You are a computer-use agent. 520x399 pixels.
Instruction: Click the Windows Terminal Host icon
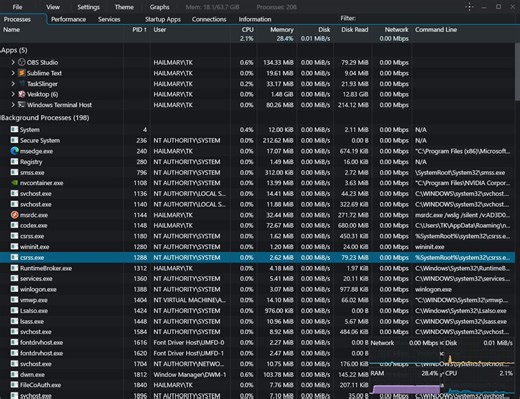tap(22, 105)
